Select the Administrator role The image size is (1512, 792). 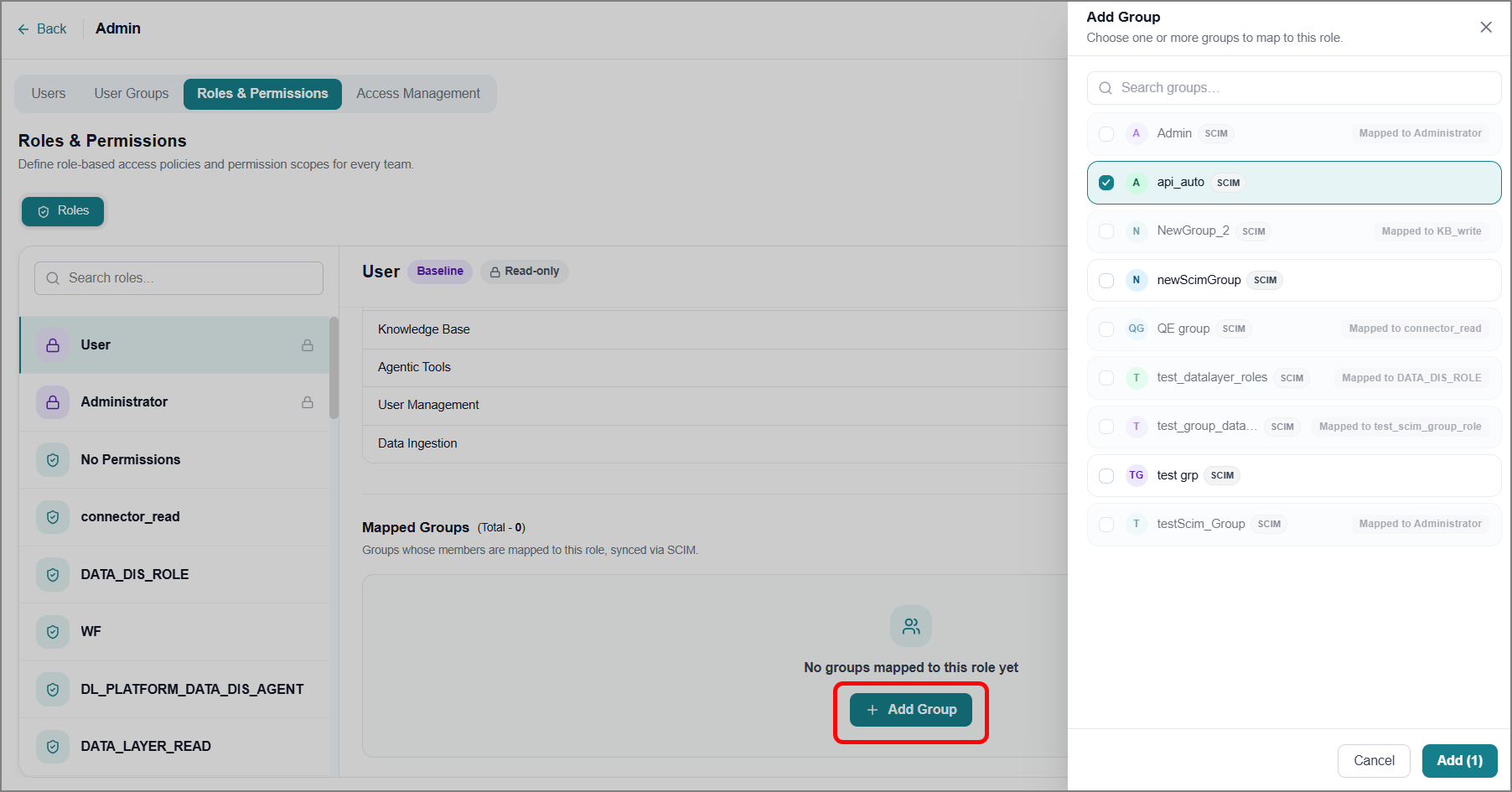(x=174, y=402)
